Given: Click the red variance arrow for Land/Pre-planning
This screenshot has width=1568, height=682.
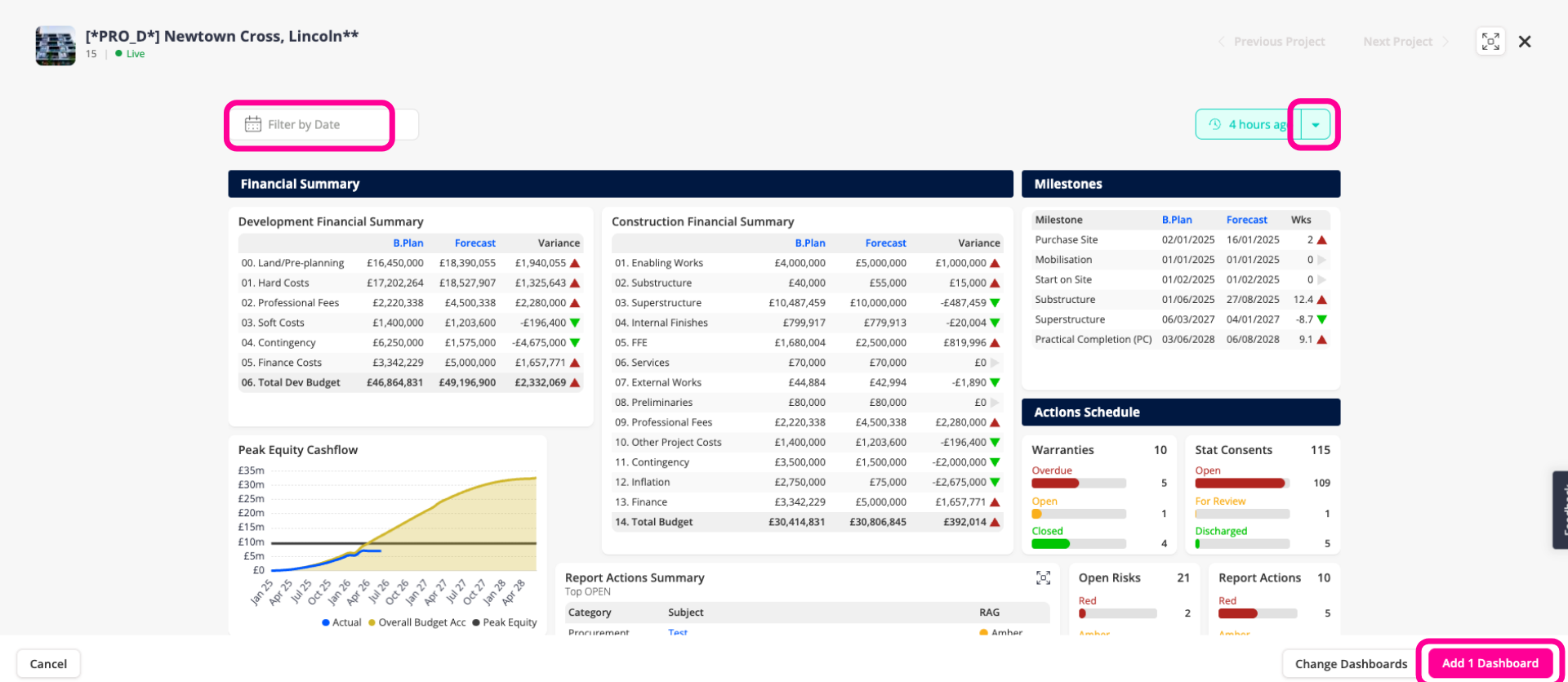Looking at the screenshot, I should (575, 263).
